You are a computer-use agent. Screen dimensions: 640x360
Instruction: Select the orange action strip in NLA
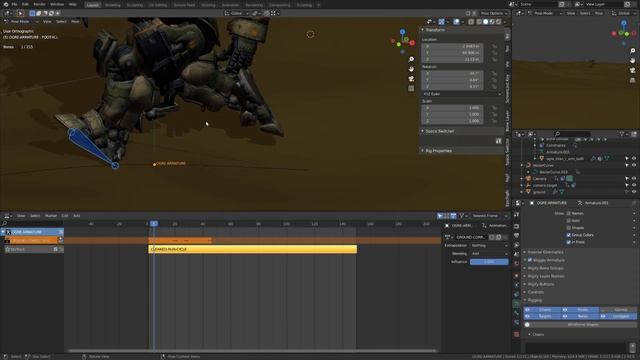click(x=180, y=240)
